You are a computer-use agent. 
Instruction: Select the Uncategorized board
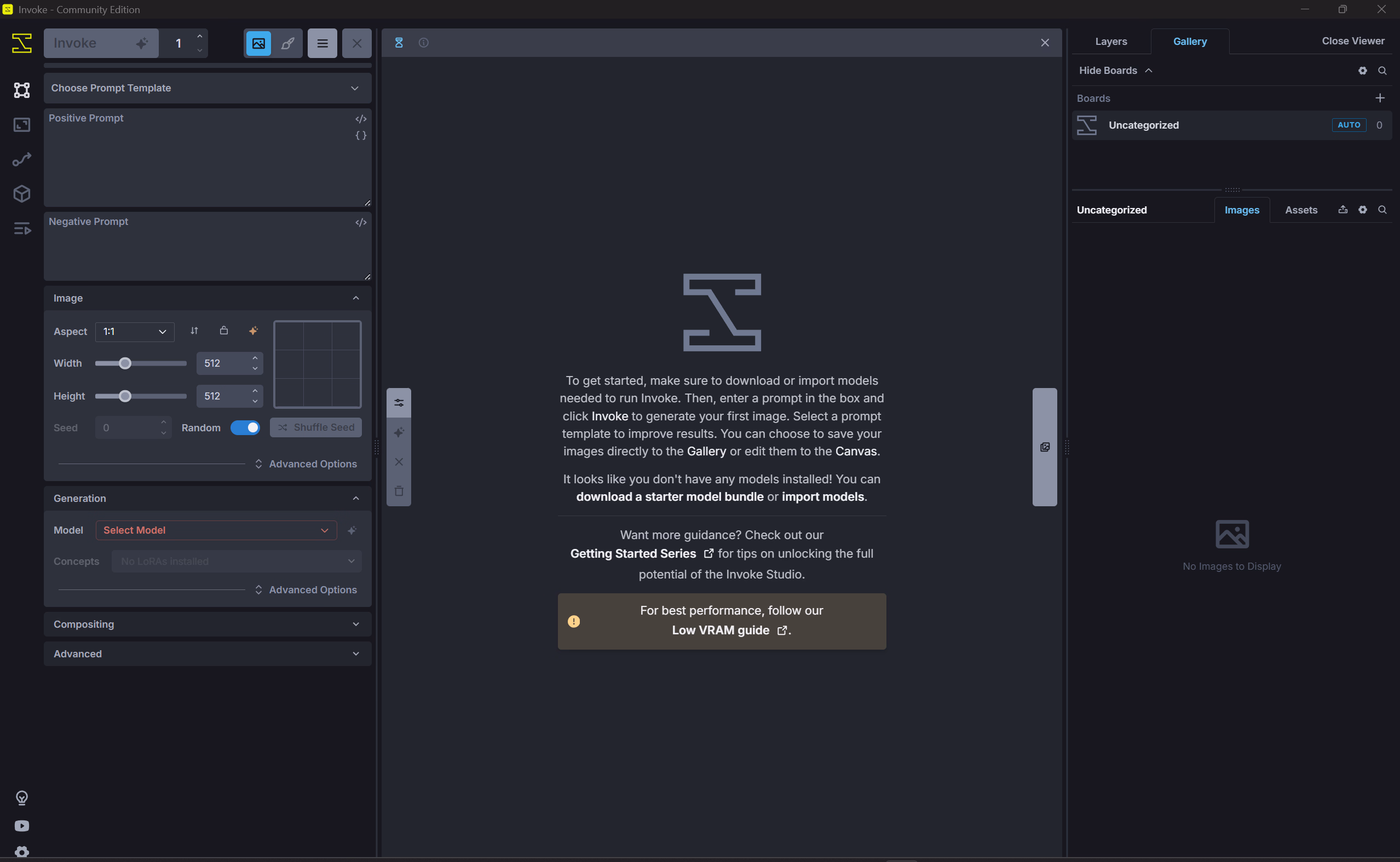(x=1232, y=125)
